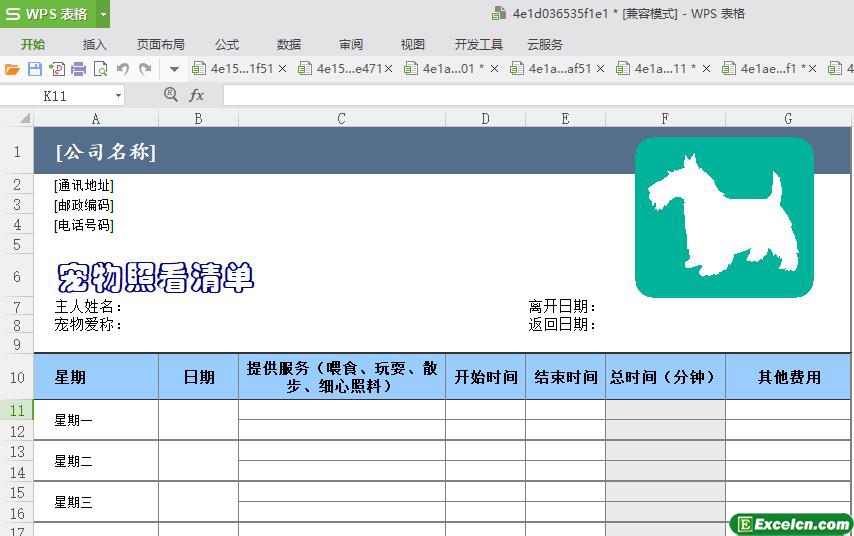Click the Name Box showing K11
Viewport: 854px width, 536px height.
56,96
